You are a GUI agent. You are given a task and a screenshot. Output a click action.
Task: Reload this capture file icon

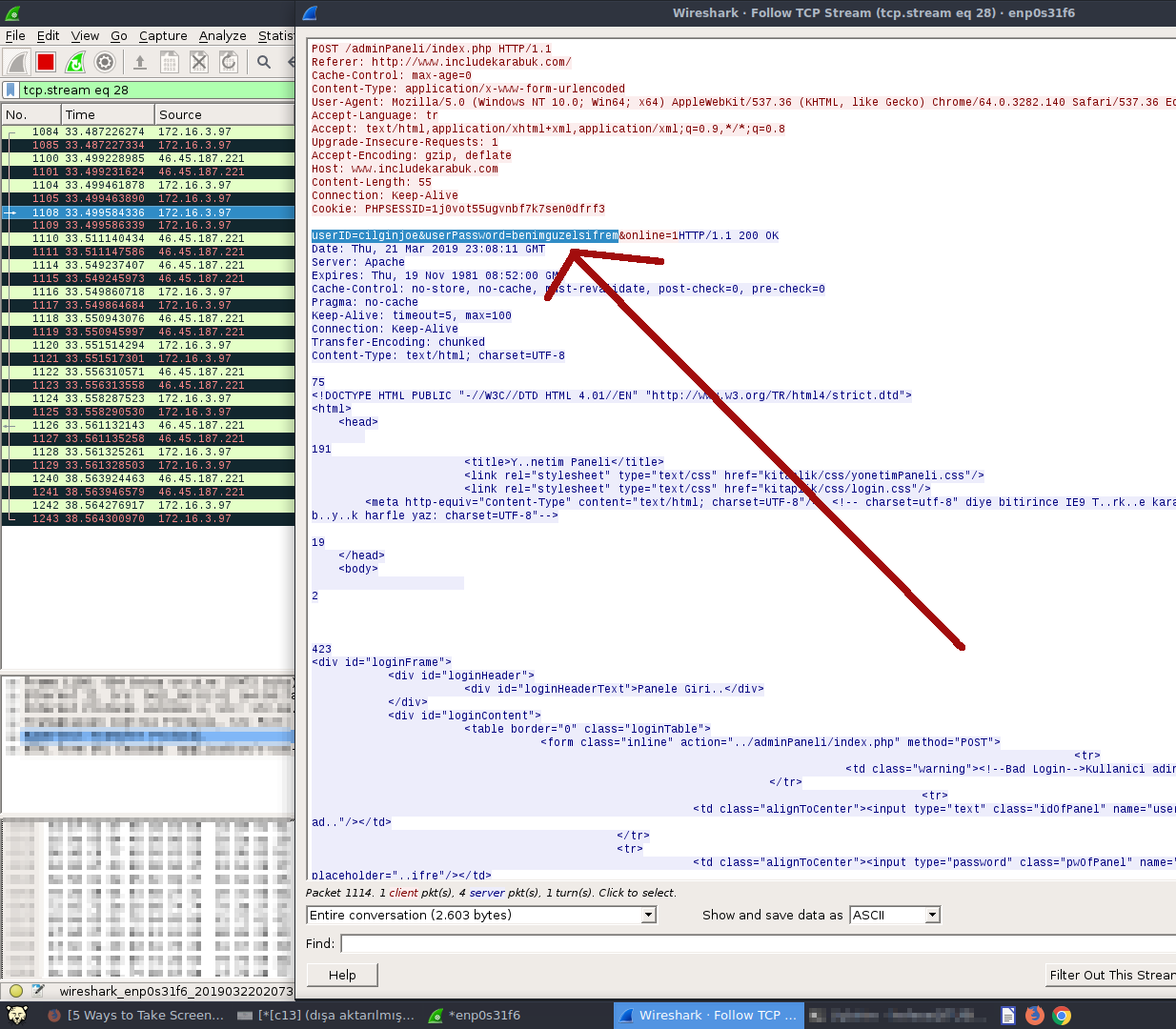[229, 62]
